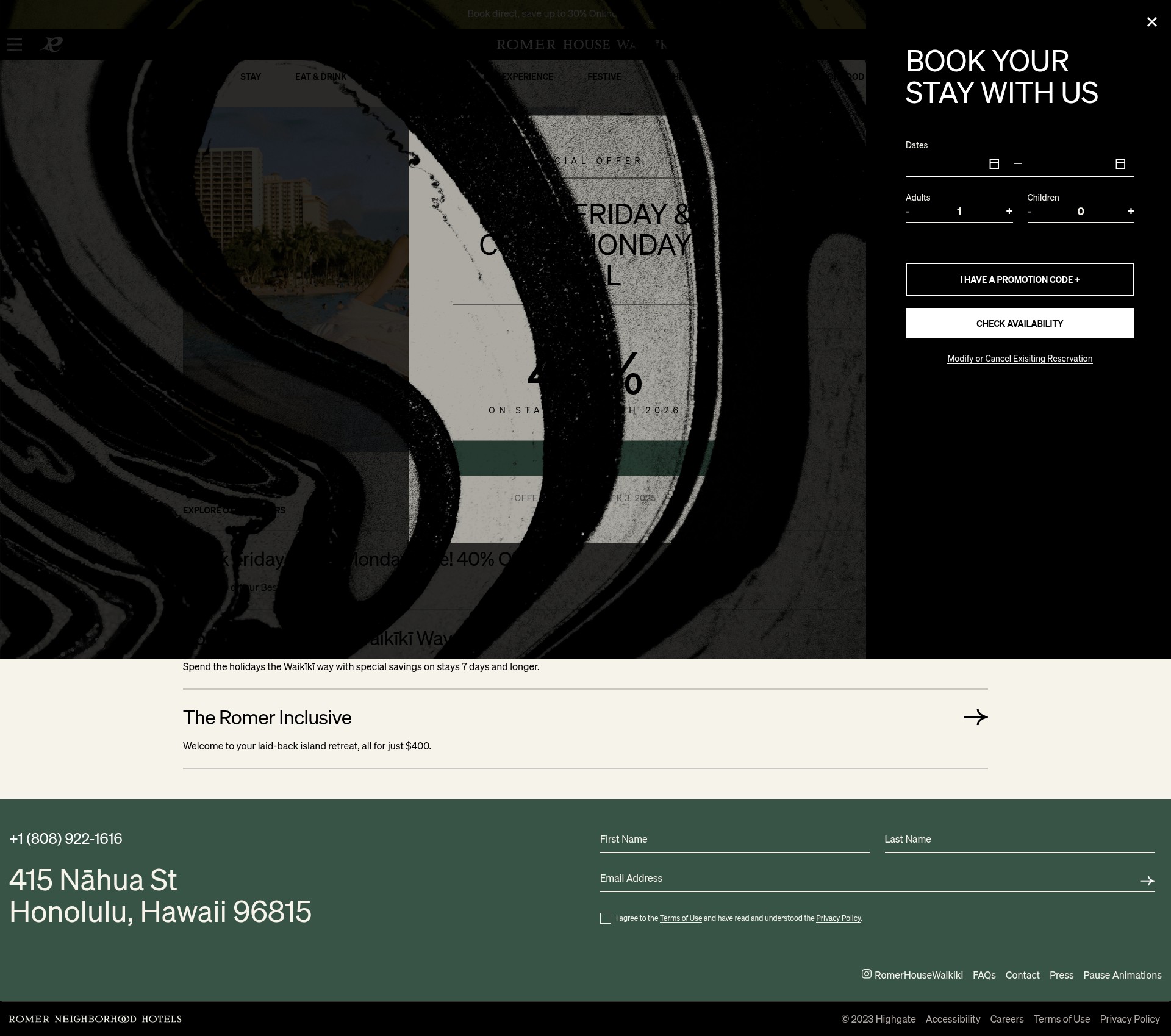Decrease Children count with minus
1171x1036 pixels.
point(1030,212)
